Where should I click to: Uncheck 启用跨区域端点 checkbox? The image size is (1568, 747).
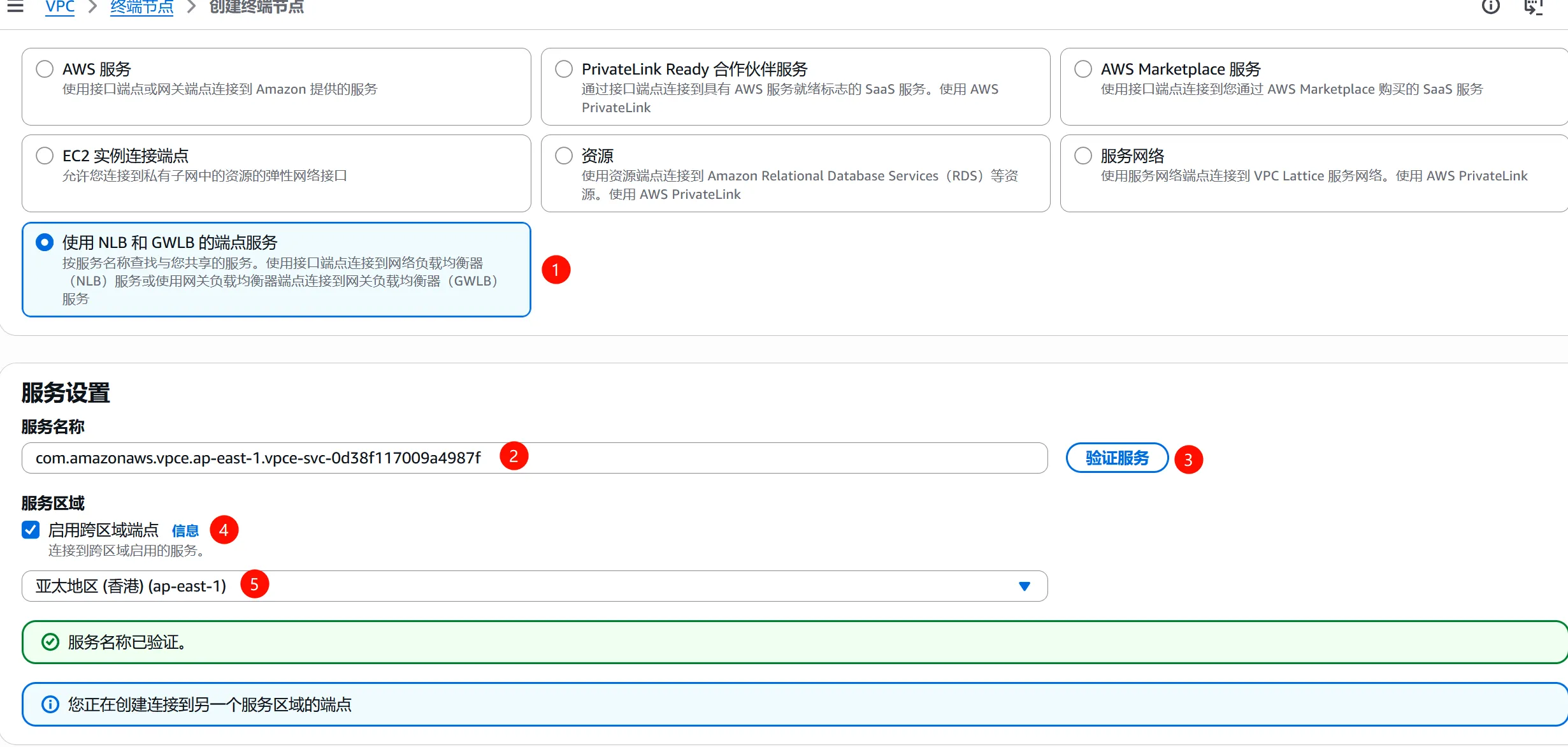point(31,530)
